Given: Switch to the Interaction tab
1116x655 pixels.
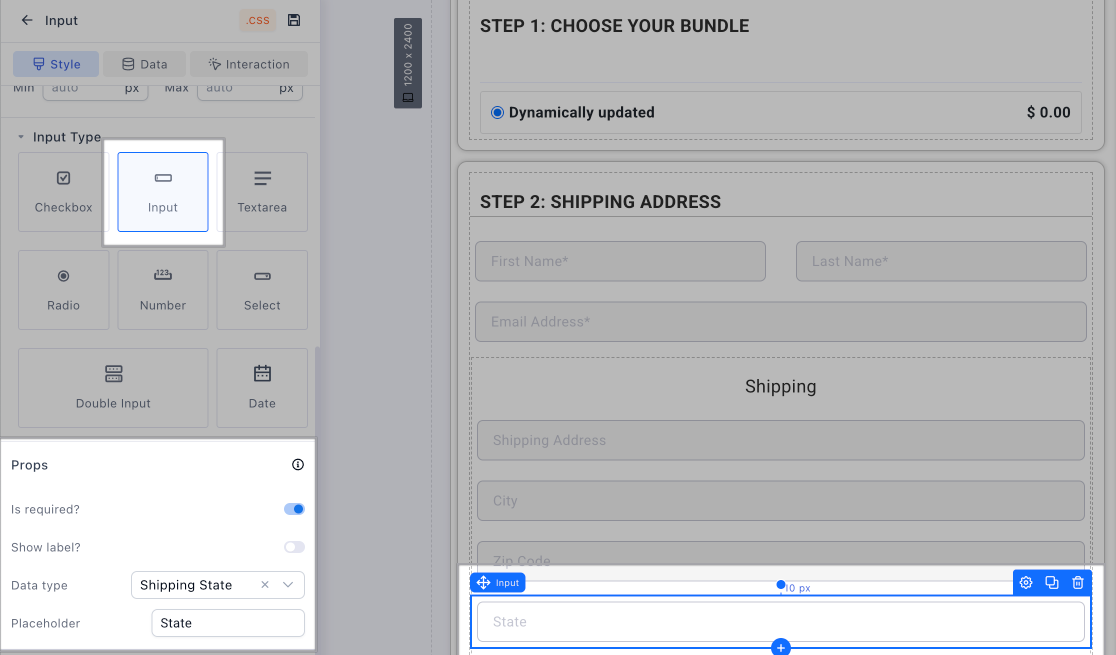Looking at the screenshot, I should click(248, 64).
